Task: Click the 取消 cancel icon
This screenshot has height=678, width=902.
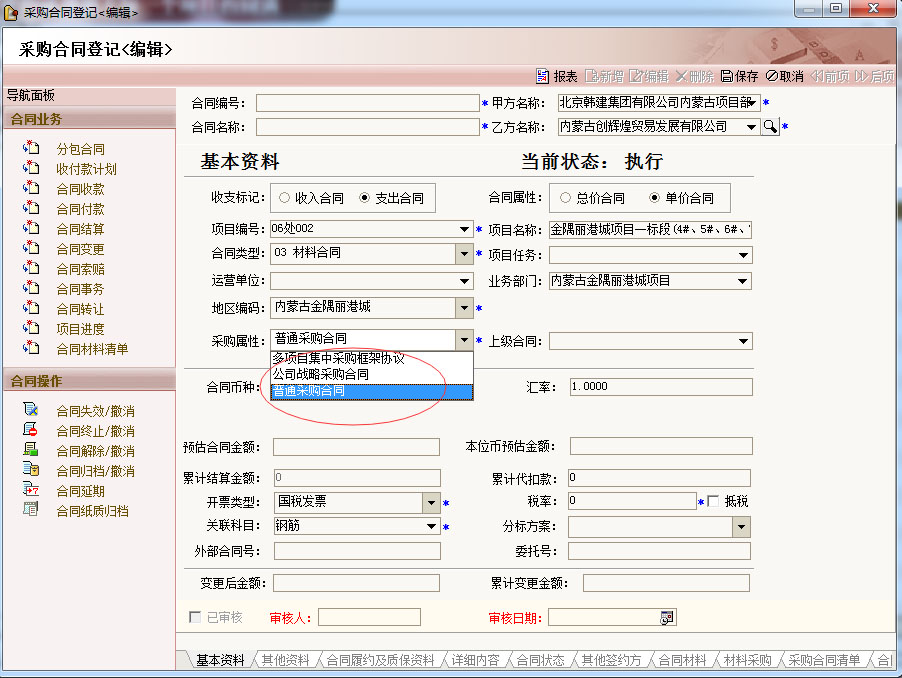Action: click(772, 76)
